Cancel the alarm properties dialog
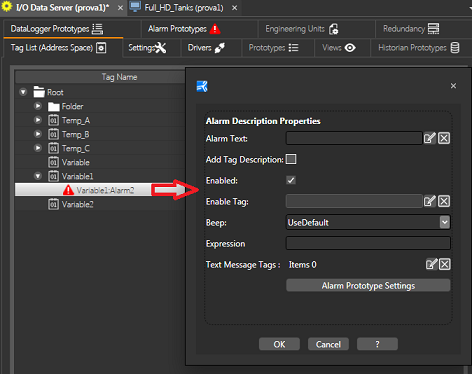Viewport: 472px width, 374px height. 328,344
